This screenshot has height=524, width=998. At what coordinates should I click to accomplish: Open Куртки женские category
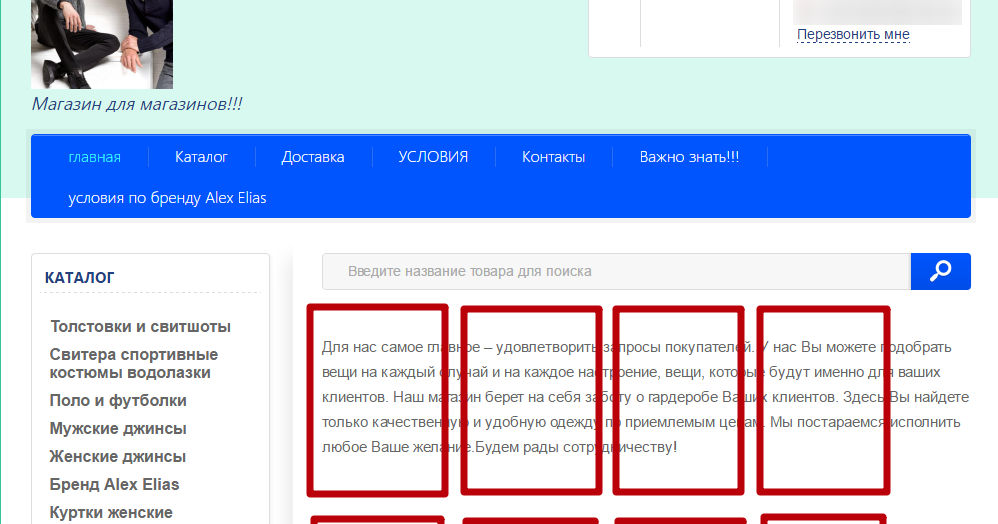111,513
